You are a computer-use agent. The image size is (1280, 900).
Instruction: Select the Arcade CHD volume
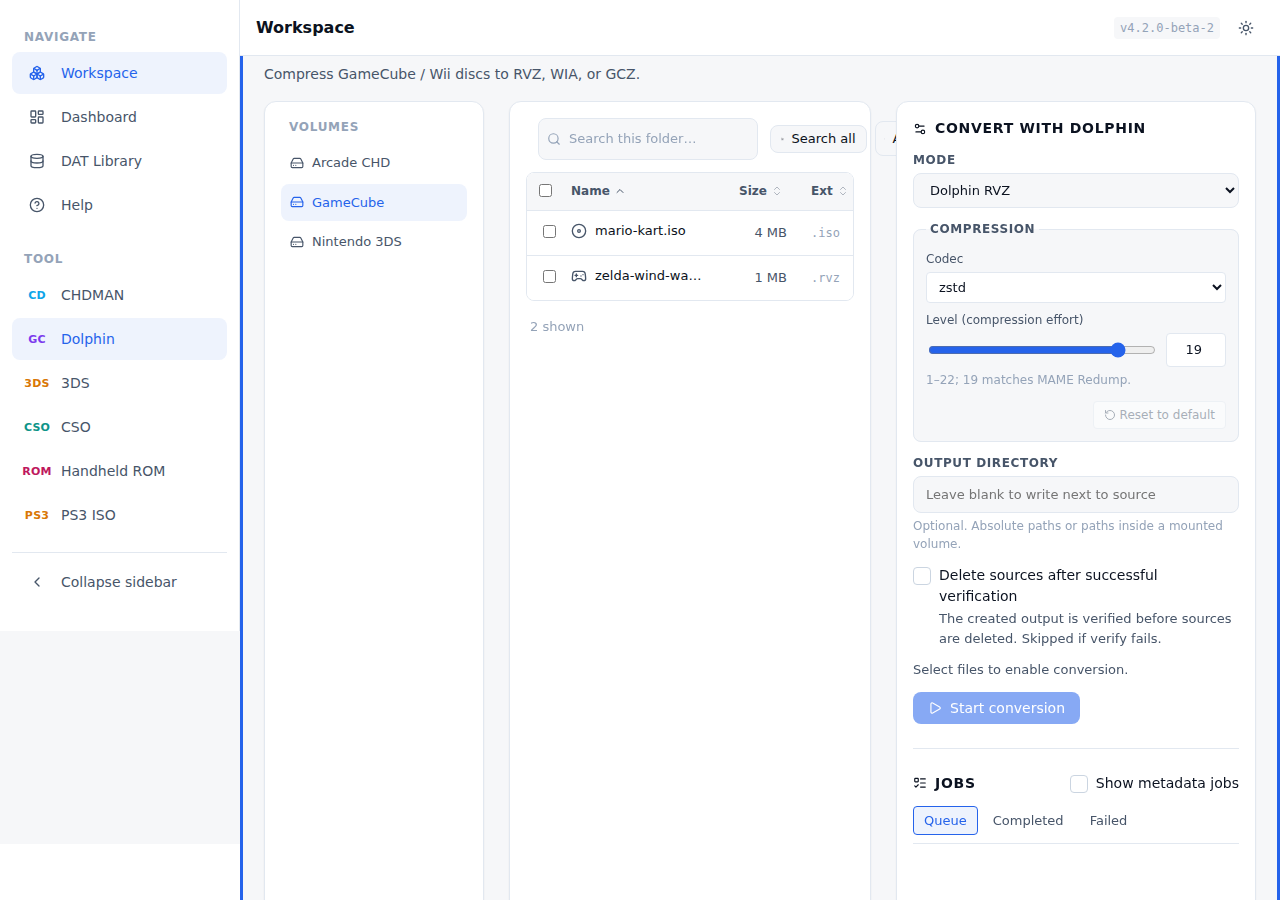click(x=374, y=163)
